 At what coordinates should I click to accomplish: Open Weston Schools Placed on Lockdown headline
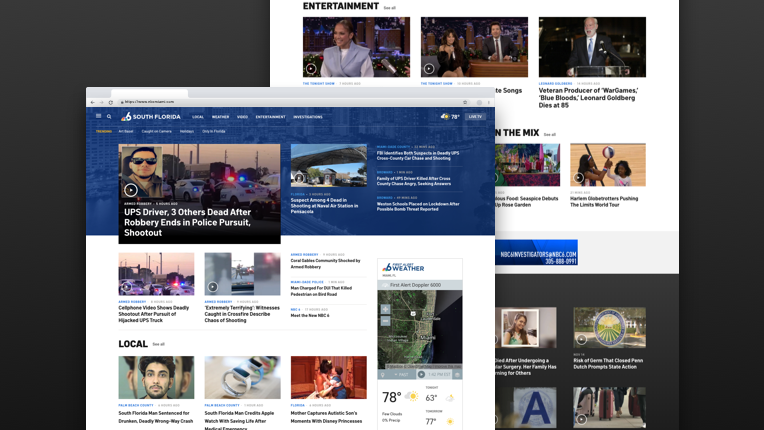(418, 206)
